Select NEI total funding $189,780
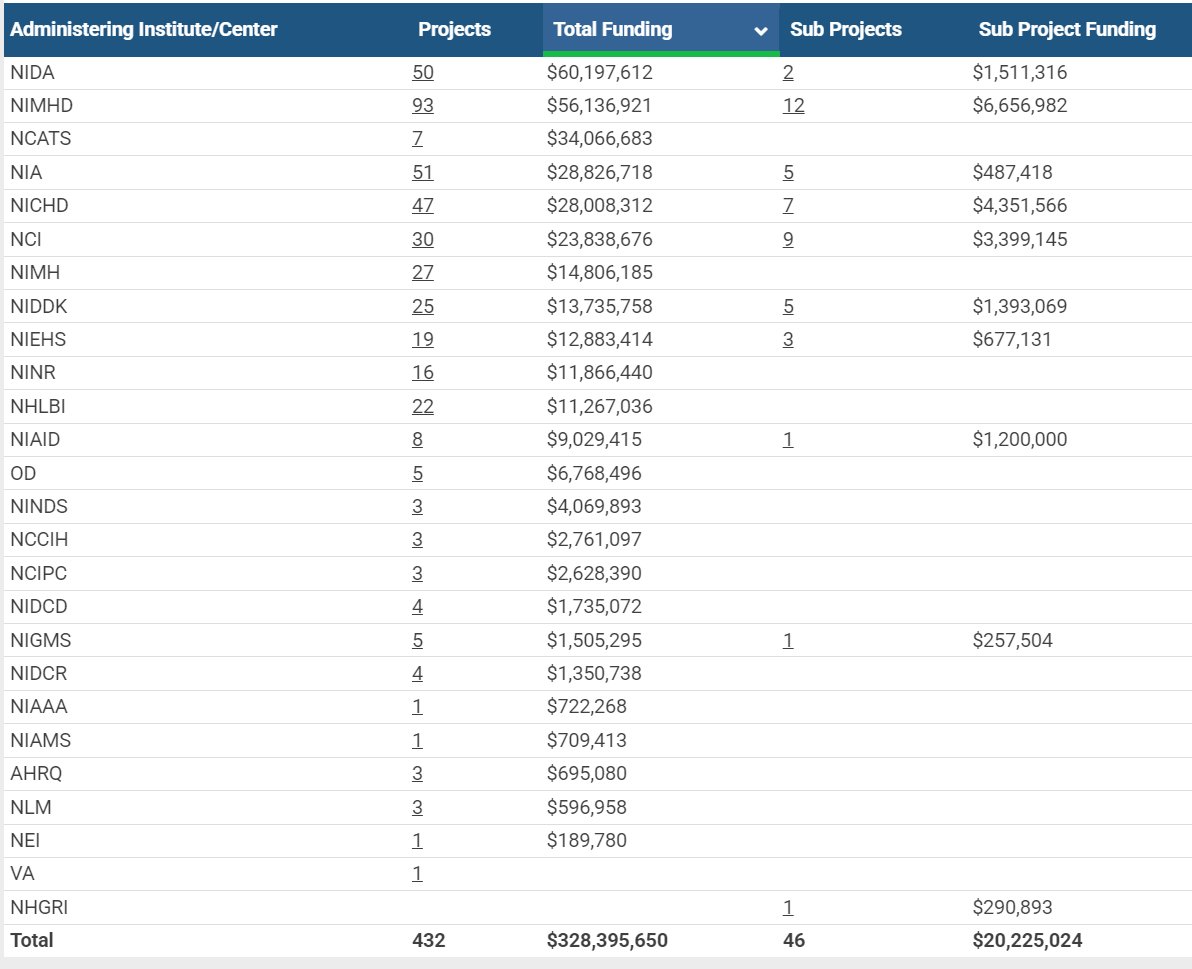The image size is (1192, 969). coord(586,841)
